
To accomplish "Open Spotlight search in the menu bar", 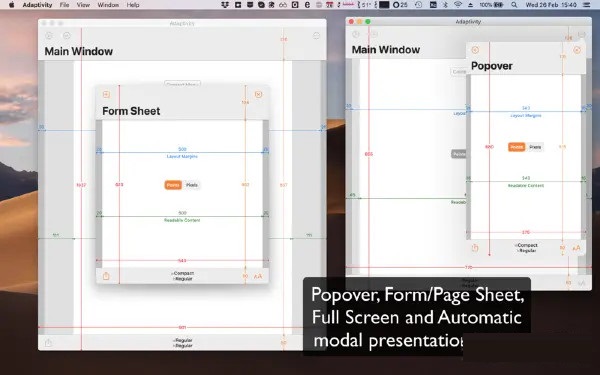I will [x=514, y=5].
